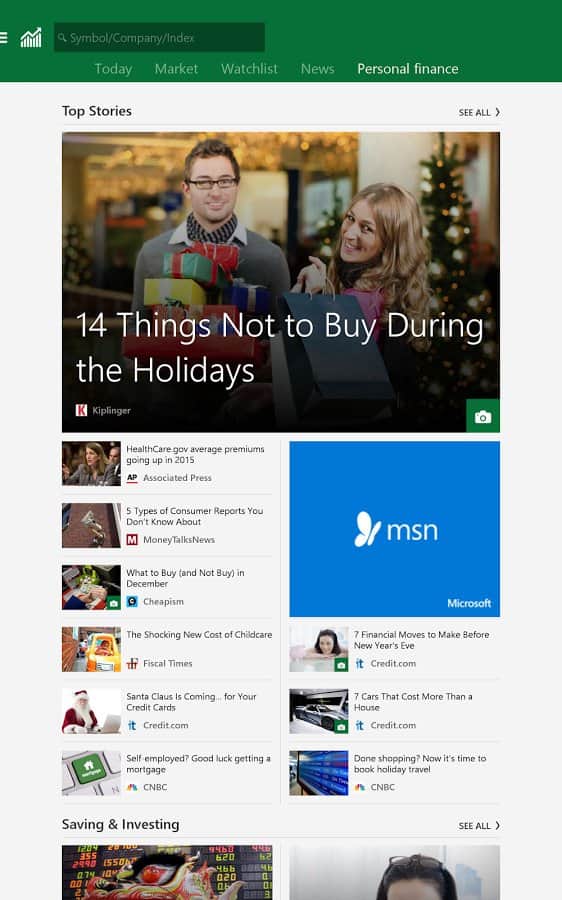Open the Watchlist tab

click(x=249, y=69)
